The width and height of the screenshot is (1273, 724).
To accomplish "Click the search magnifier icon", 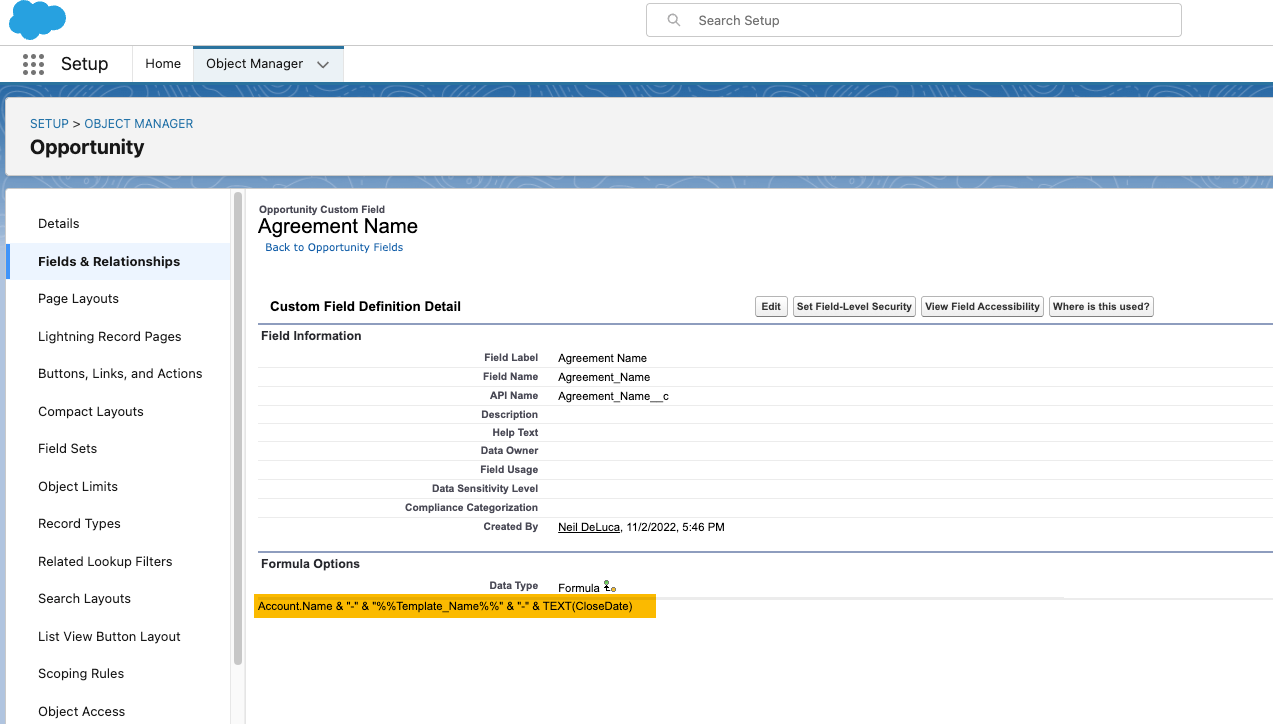I will coord(674,20).
